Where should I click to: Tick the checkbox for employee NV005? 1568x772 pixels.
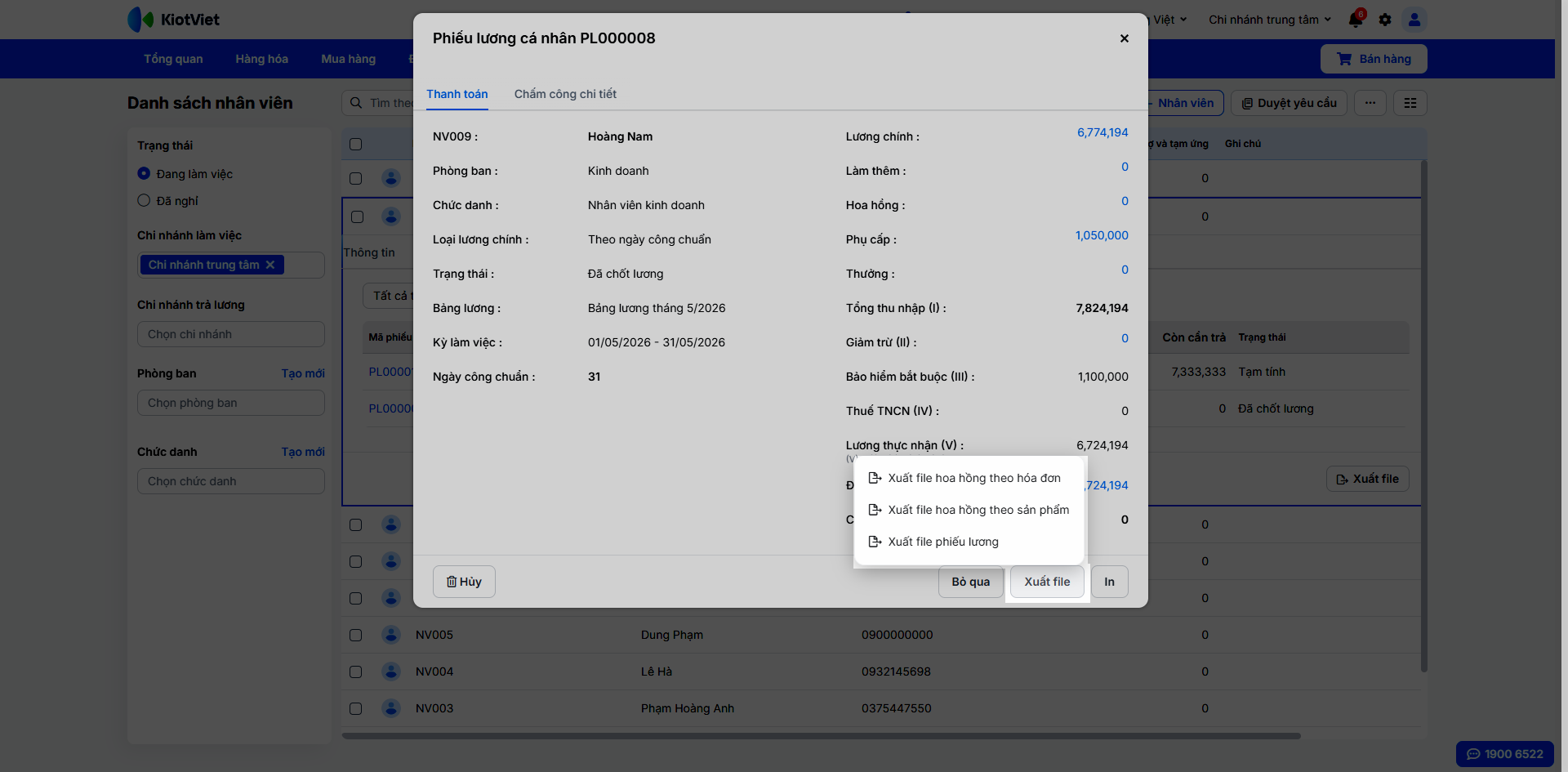(x=355, y=635)
